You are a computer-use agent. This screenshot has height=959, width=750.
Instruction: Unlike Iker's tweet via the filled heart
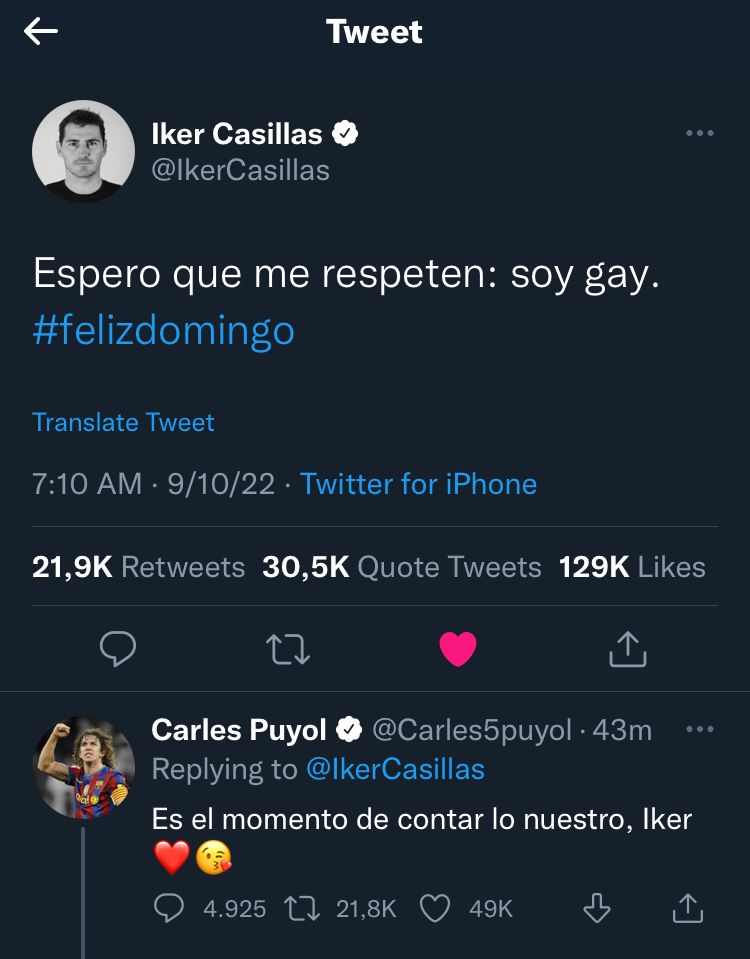click(x=458, y=648)
